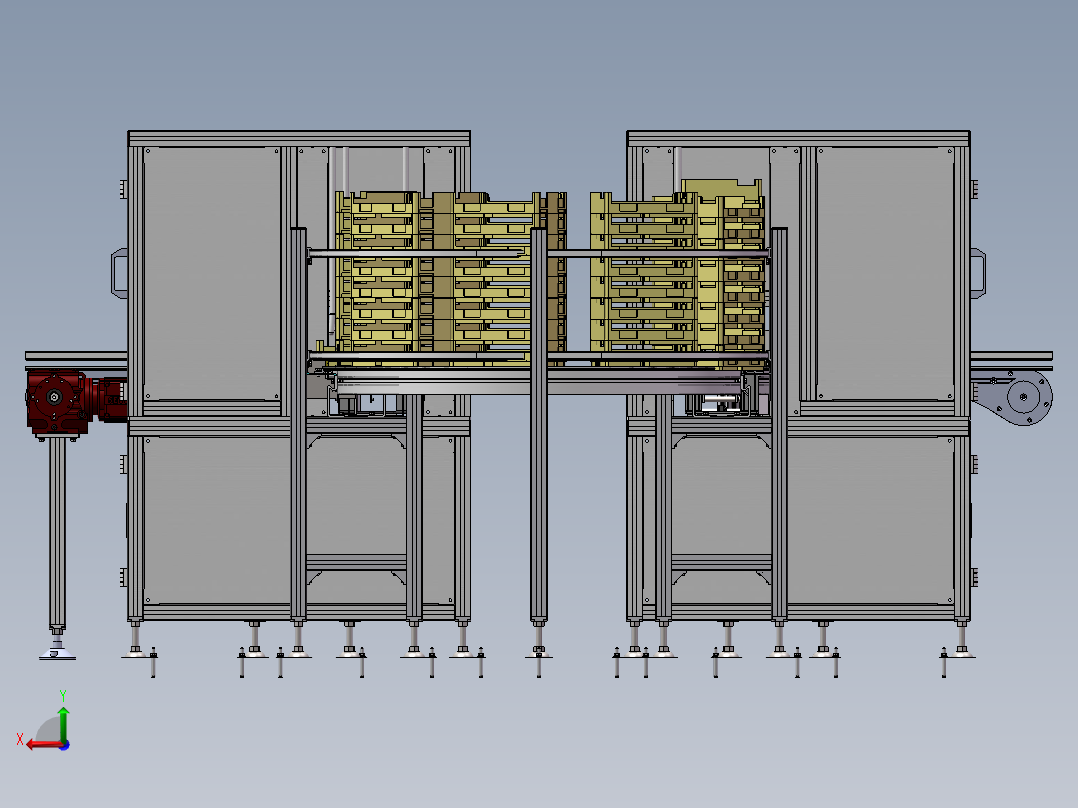Select the vertical support leg below the motor

[x=58, y=533]
